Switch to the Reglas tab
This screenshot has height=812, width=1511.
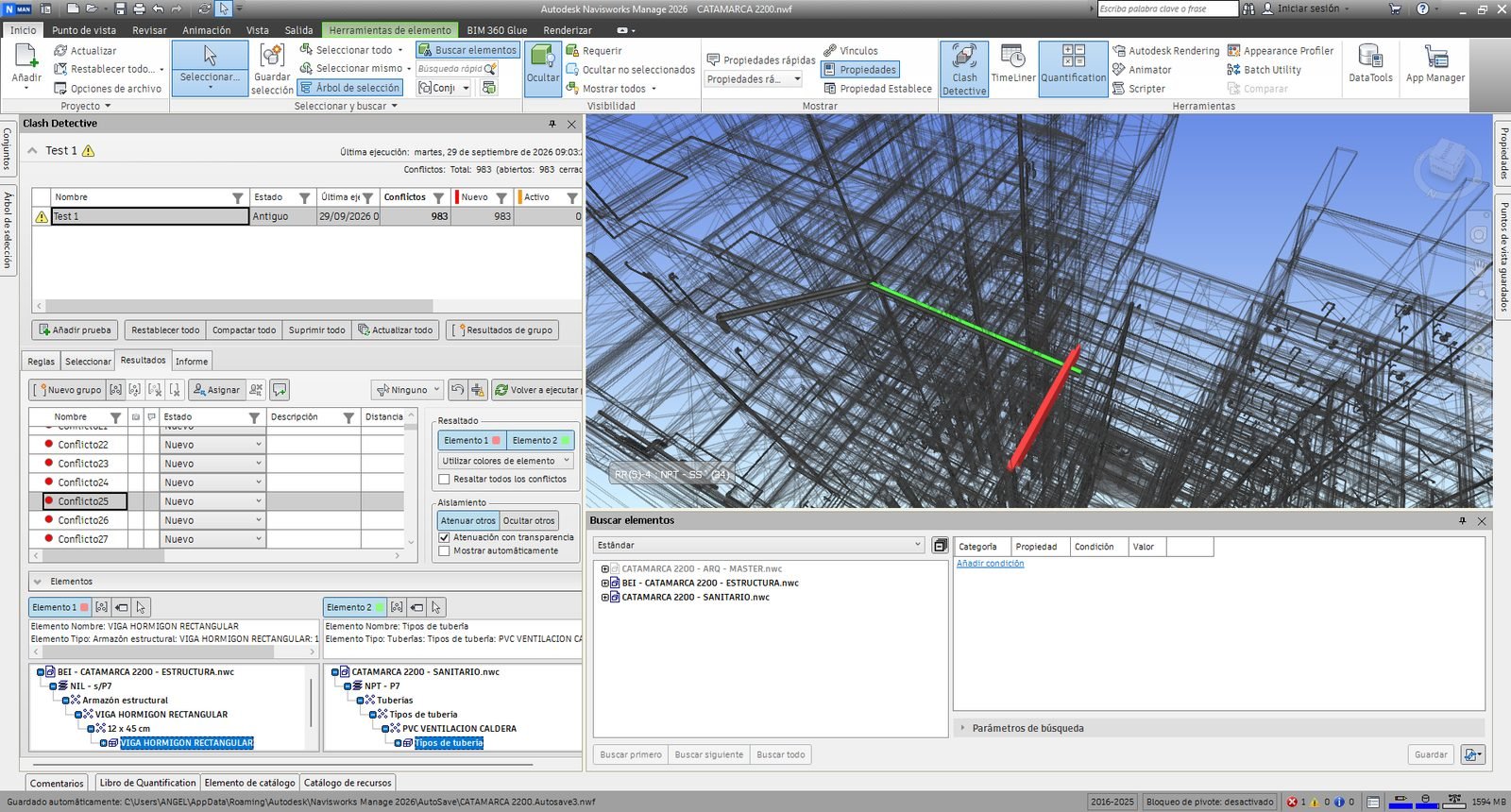click(x=41, y=362)
